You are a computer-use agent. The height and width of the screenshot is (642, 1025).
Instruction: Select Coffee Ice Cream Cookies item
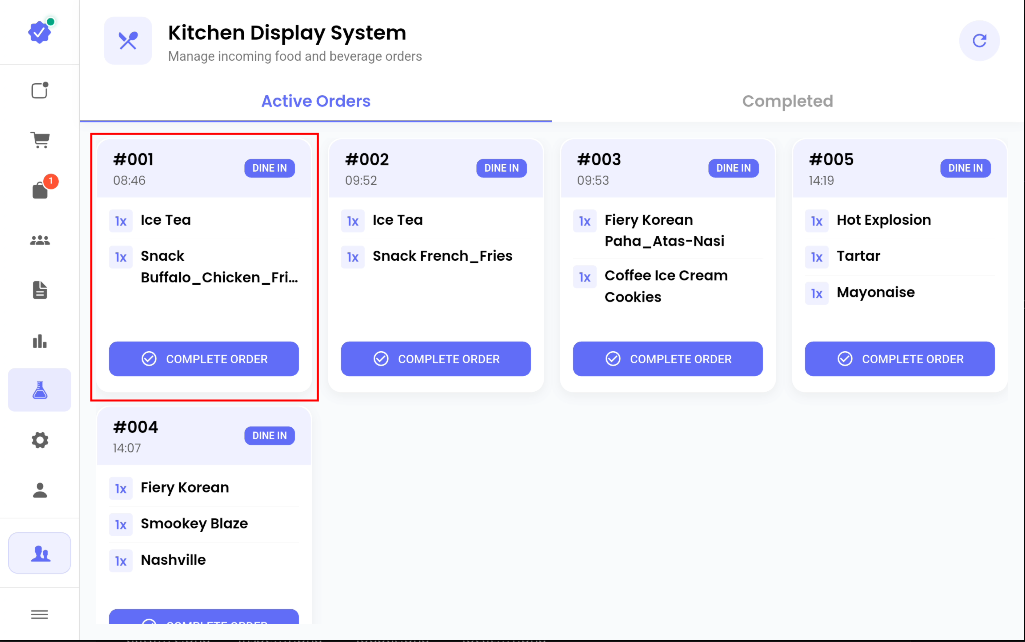point(668,286)
